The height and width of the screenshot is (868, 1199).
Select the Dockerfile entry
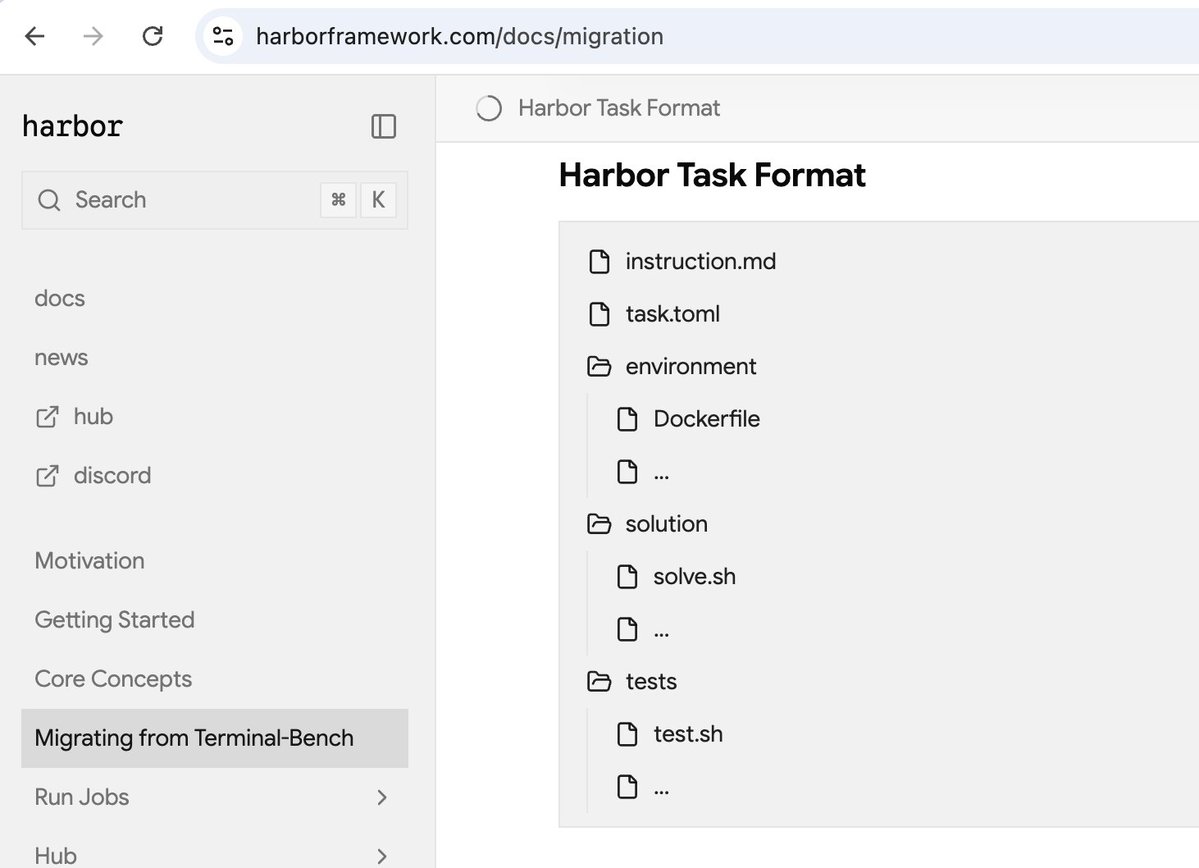click(x=707, y=419)
